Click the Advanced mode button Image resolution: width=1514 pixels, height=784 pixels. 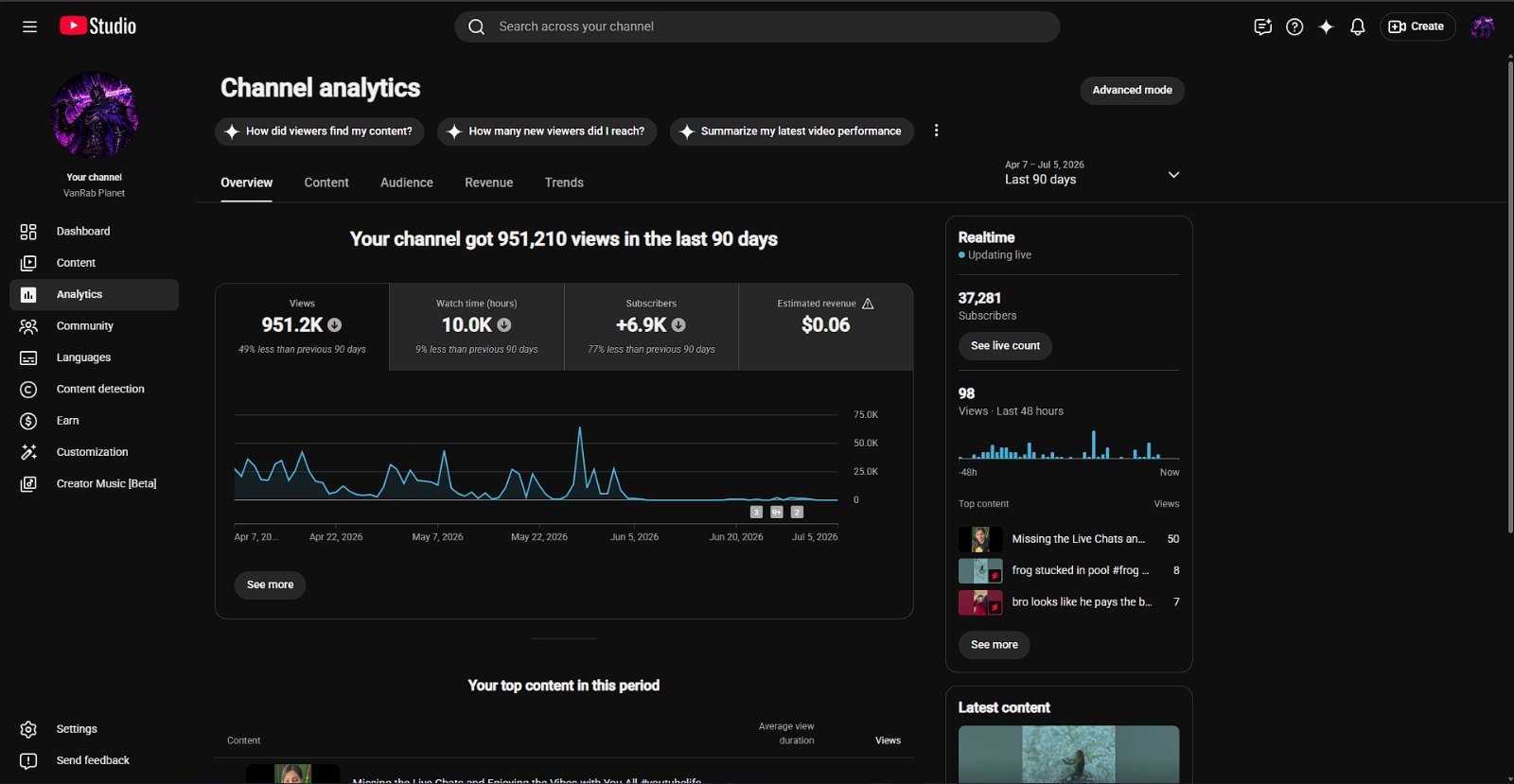coord(1132,91)
